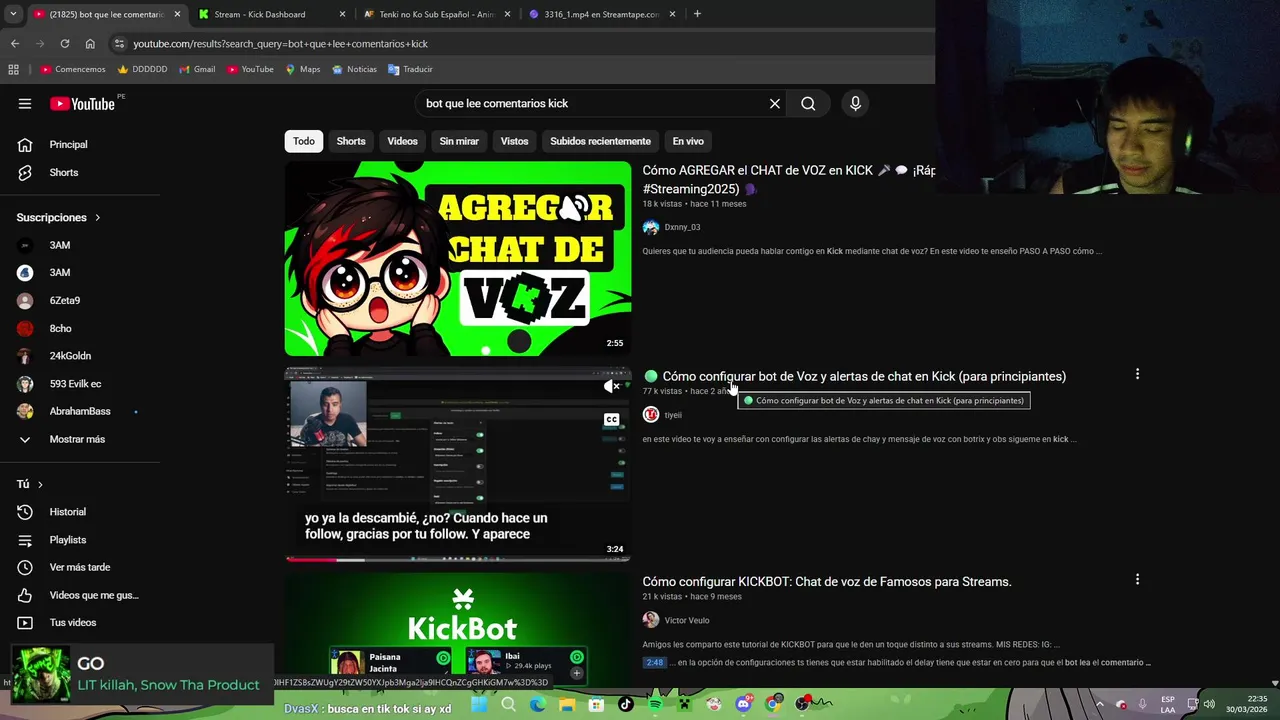Open taskbar search magnifier
Screen dimensions: 1280x720
508,704
